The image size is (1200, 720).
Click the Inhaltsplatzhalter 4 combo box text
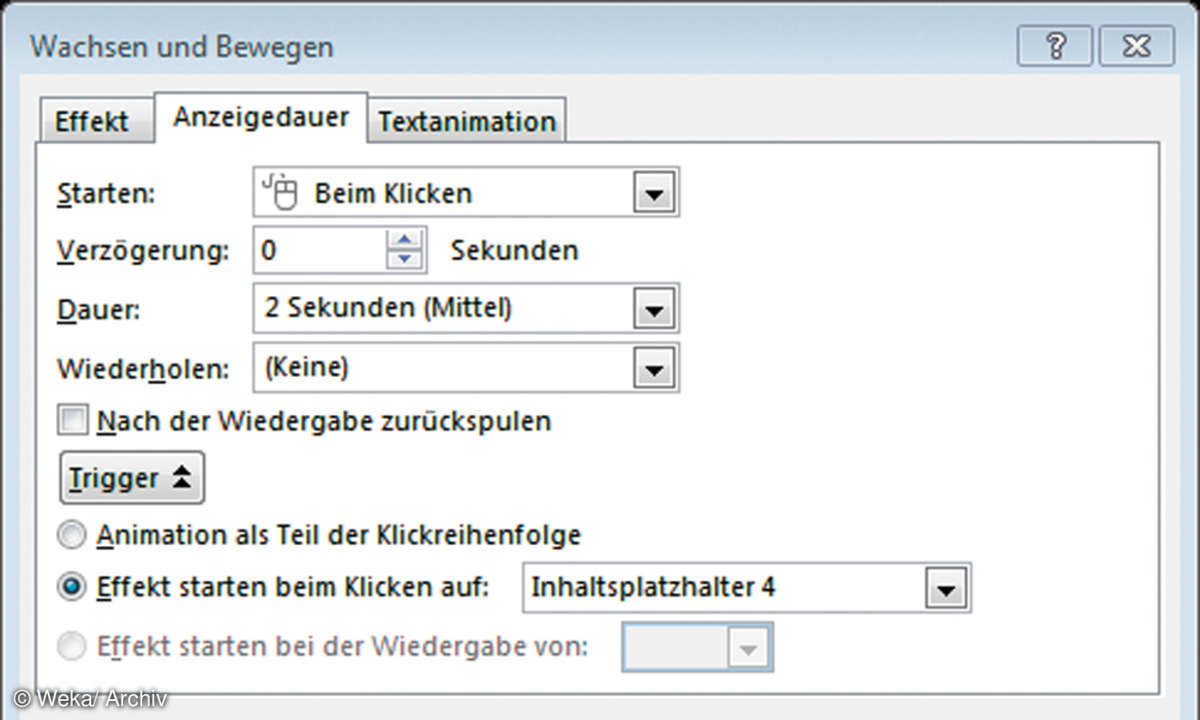pos(720,587)
